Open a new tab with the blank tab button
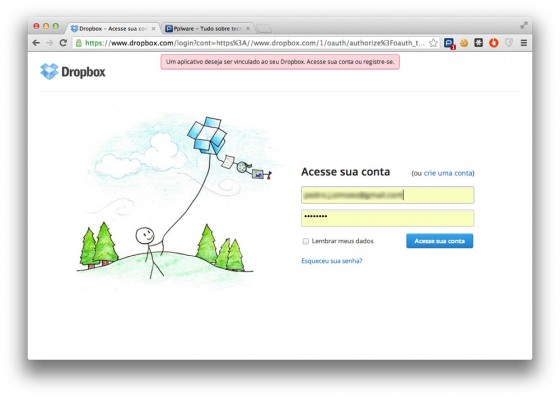560x398 pixels. click(264, 29)
